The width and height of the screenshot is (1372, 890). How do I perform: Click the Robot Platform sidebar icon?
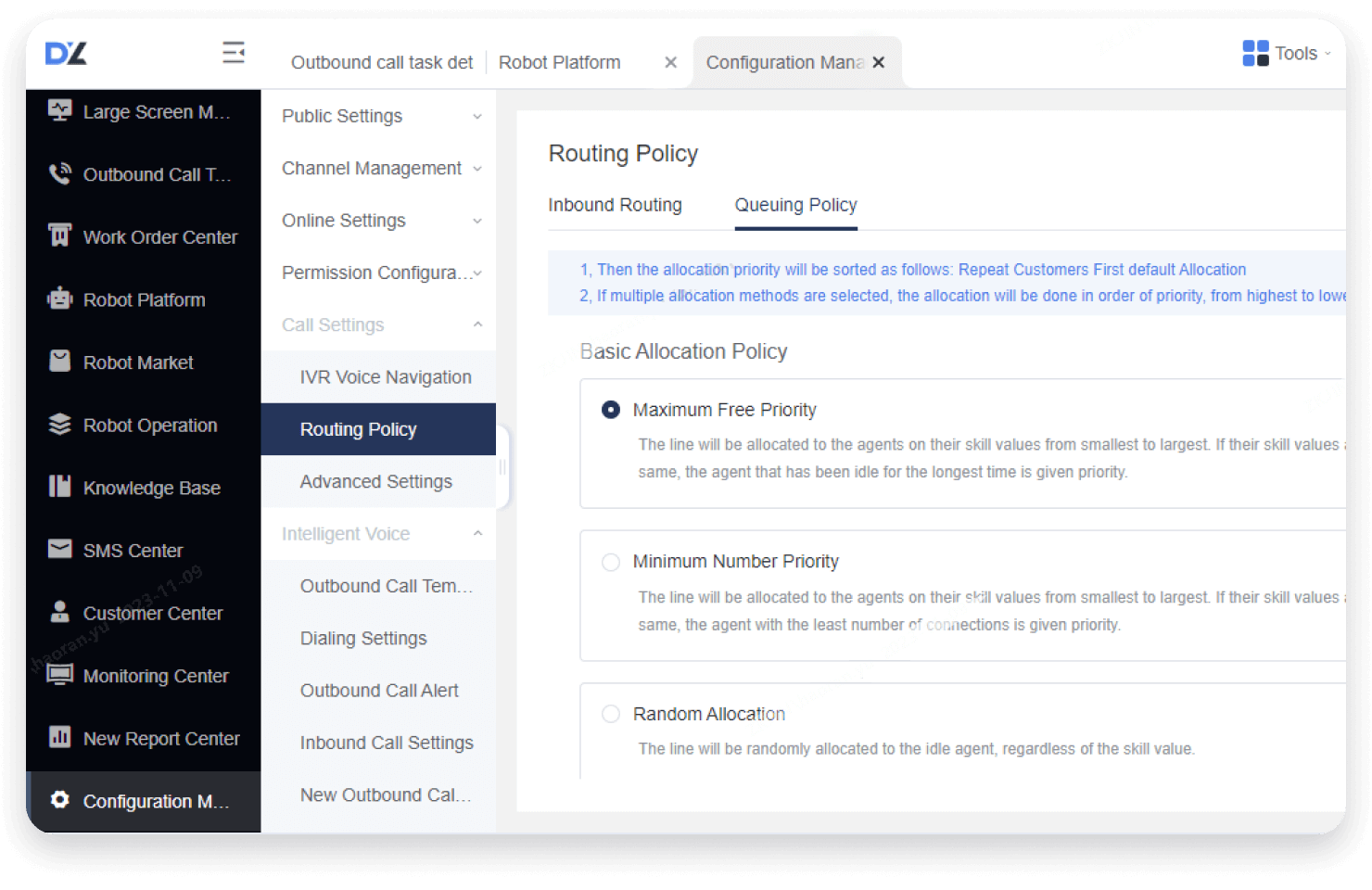point(59,299)
